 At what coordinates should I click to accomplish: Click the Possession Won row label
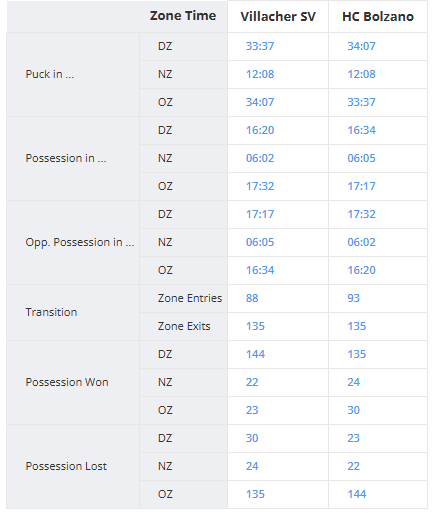click(x=67, y=382)
